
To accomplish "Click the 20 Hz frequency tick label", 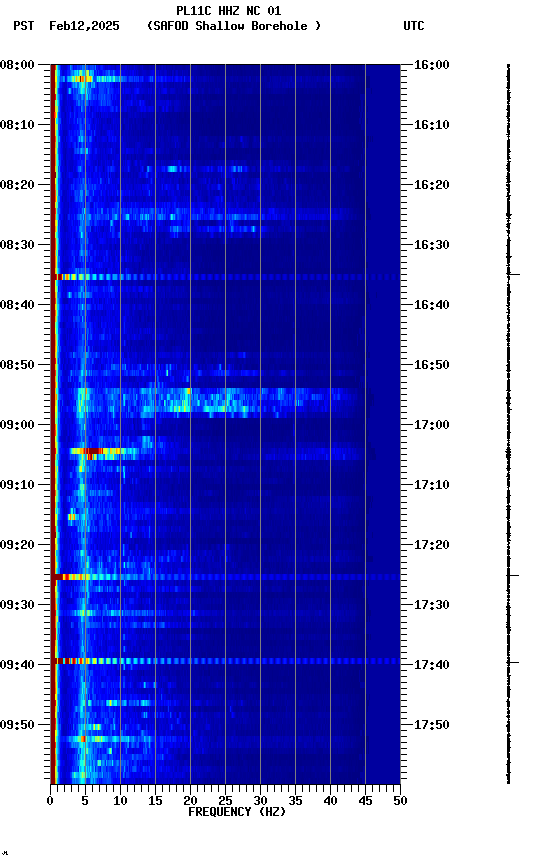I will click(190, 801).
